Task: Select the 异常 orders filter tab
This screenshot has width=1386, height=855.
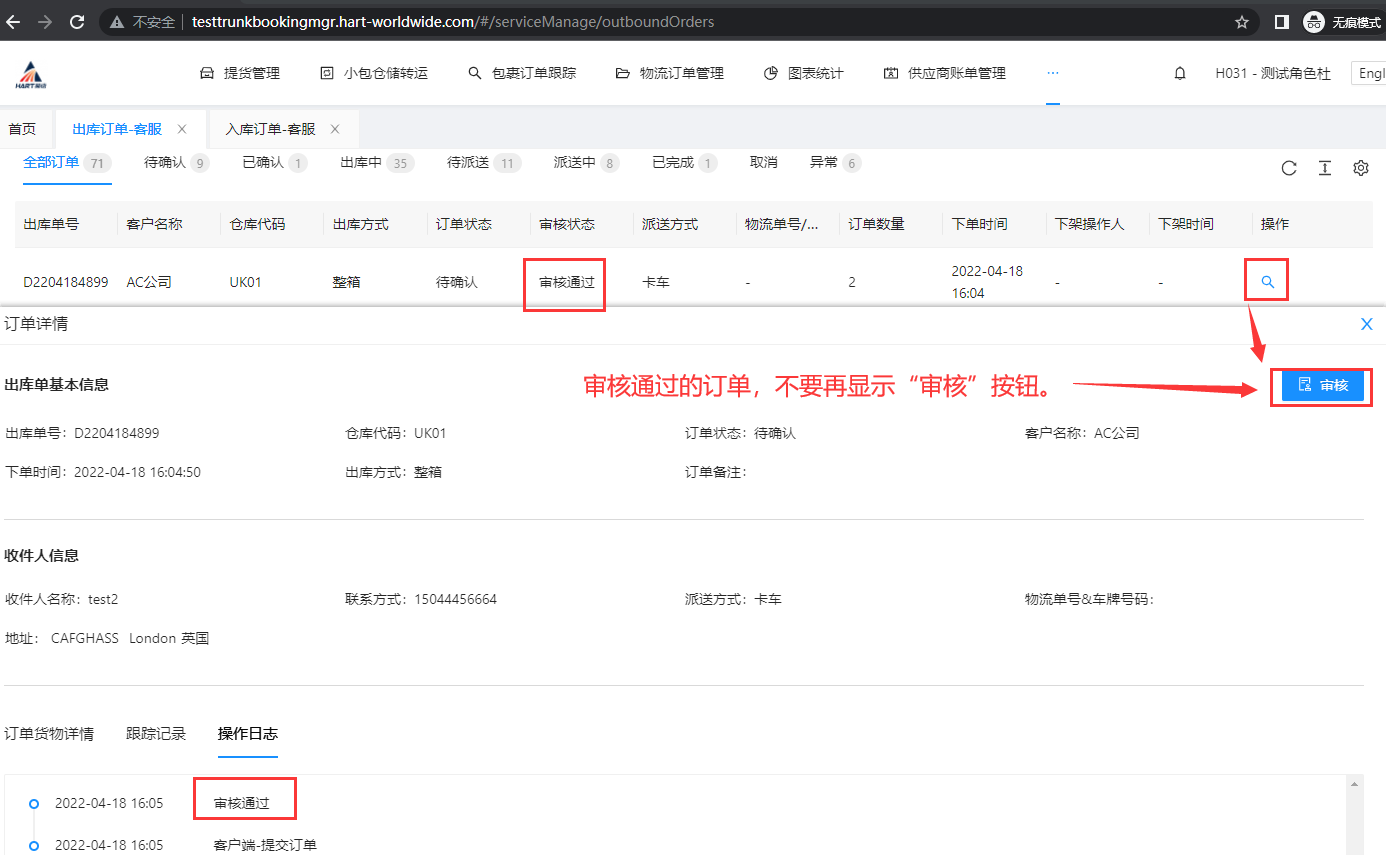Action: coord(823,162)
